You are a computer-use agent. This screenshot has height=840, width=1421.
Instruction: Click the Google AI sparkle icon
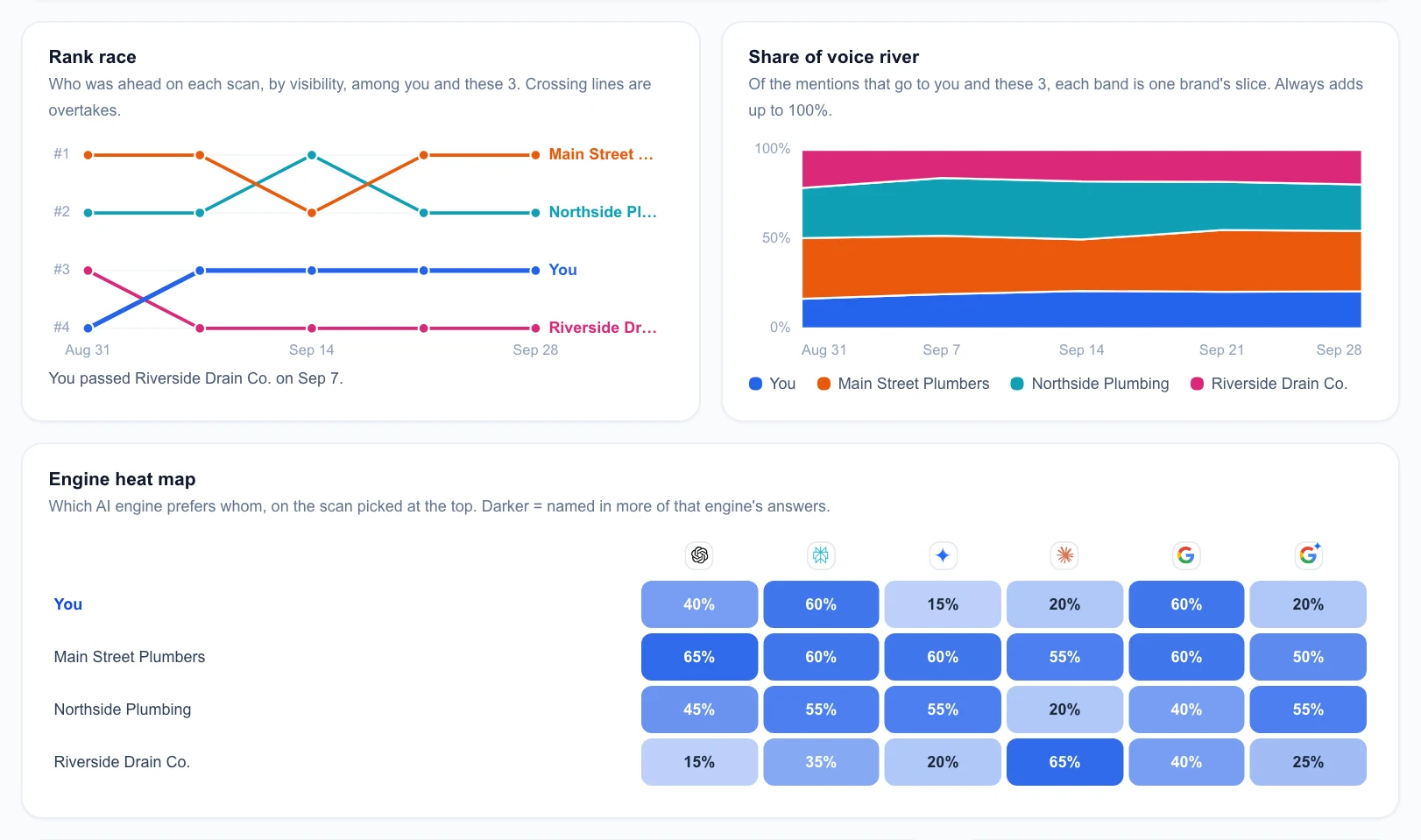(x=1309, y=555)
